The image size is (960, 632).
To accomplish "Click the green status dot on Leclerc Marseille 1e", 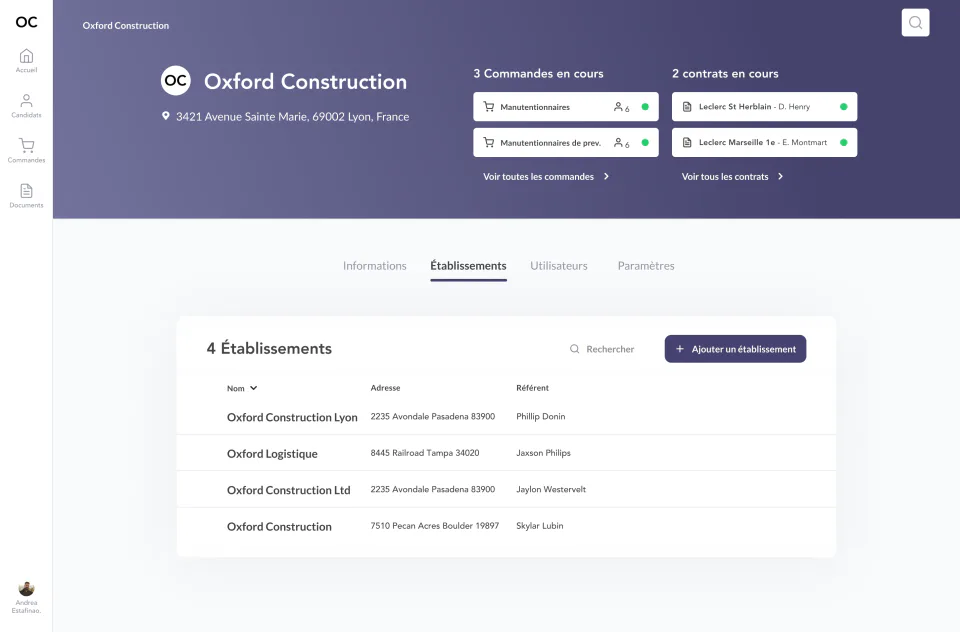I will [x=844, y=142].
